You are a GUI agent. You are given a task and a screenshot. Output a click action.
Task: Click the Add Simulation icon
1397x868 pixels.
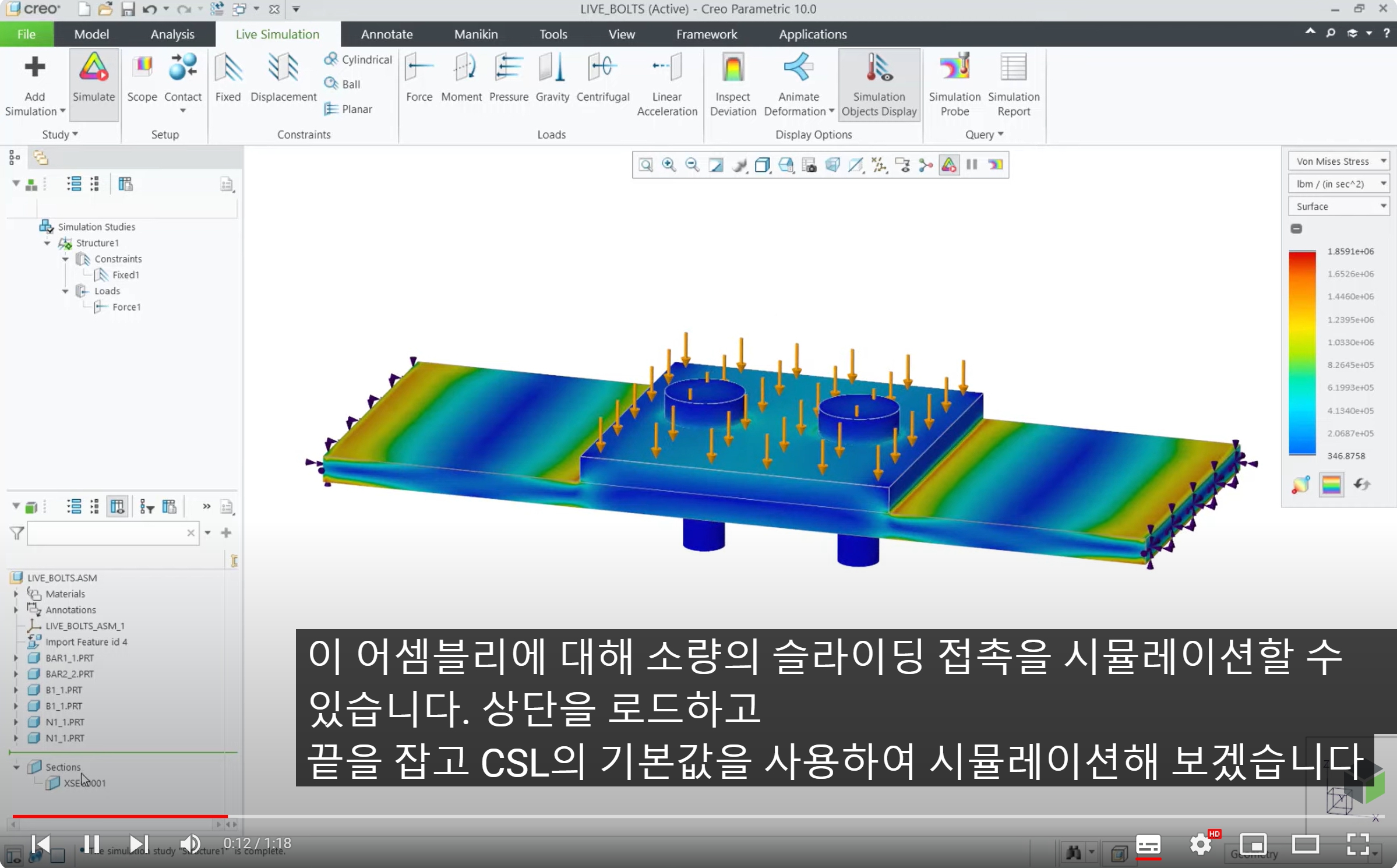(x=34, y=67)
